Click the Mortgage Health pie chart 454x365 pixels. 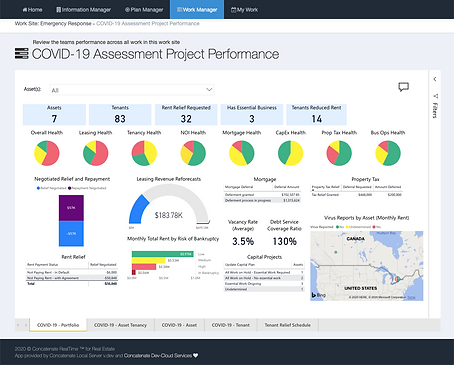pos(242,153)
